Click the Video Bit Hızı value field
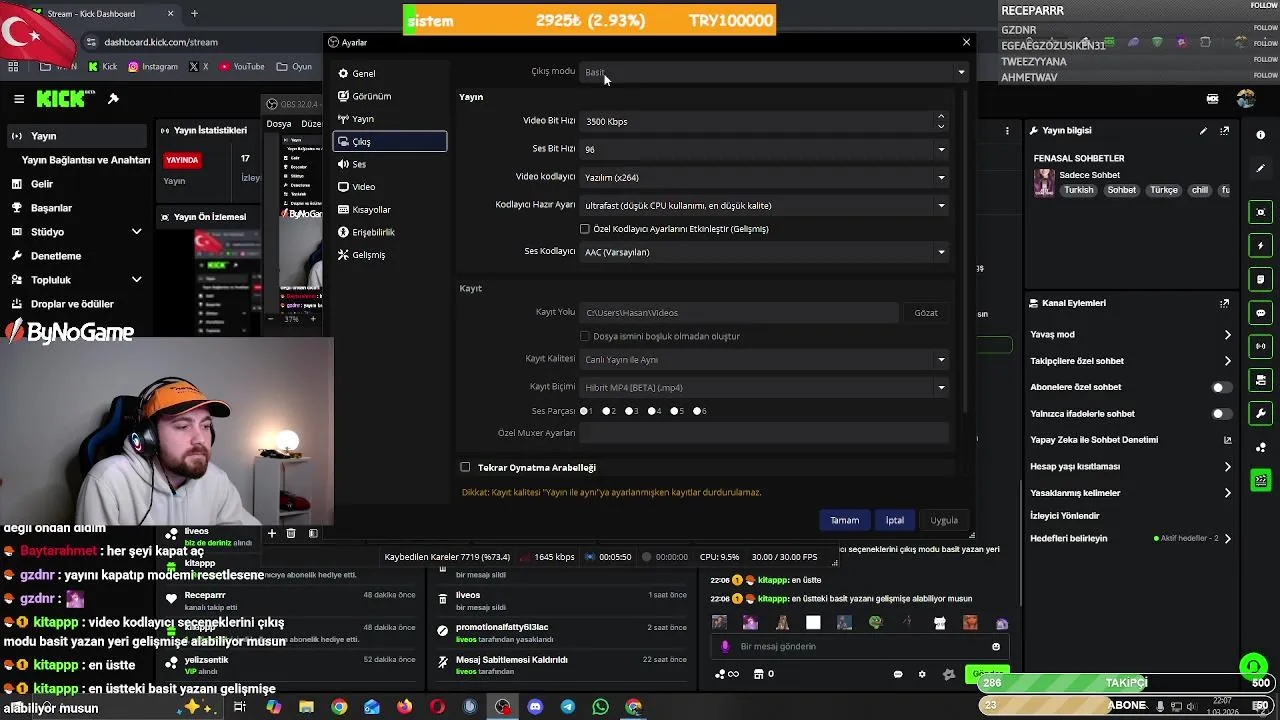Image resolution: width=1280 pixels, height=720 pixels. click(x=757, y=121)
